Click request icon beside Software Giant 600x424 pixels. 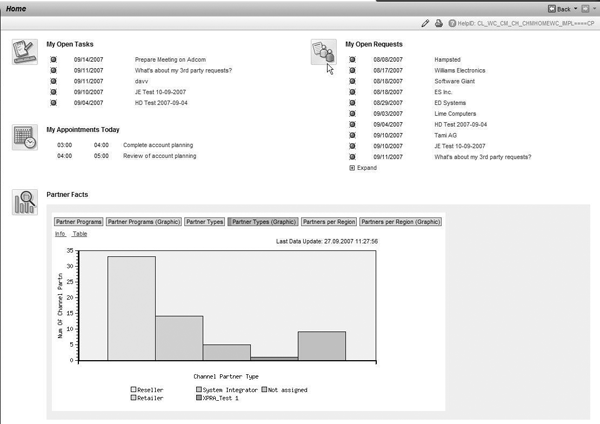click(x=352, y=81)
